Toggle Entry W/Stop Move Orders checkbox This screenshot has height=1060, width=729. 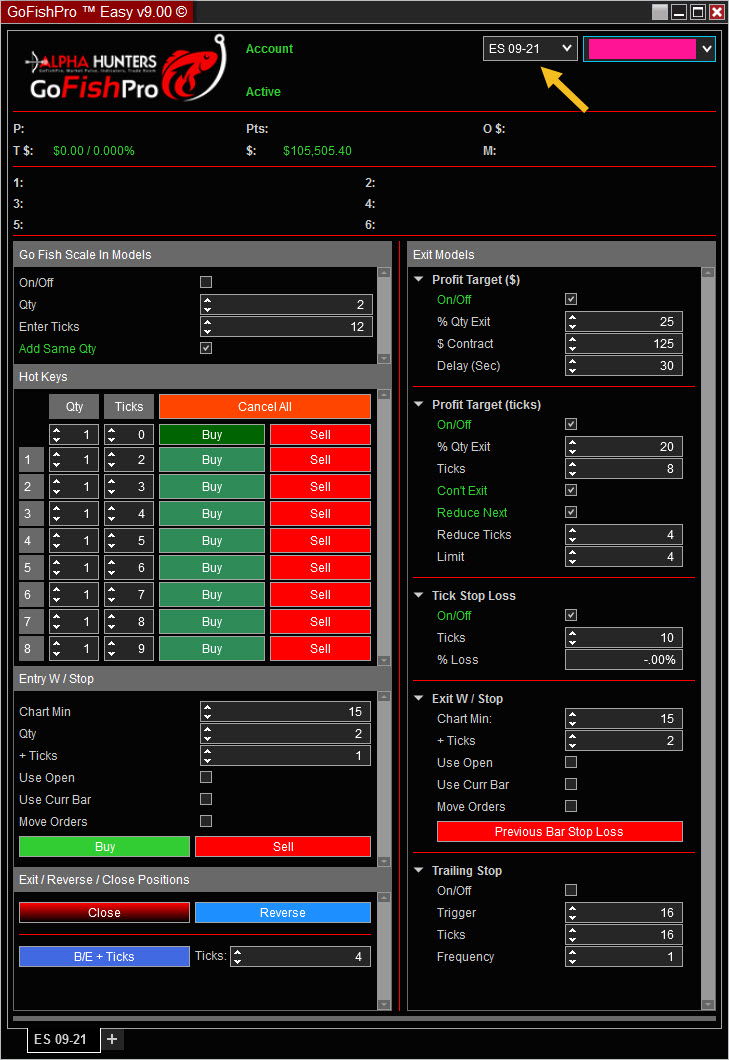coord(206,821)
